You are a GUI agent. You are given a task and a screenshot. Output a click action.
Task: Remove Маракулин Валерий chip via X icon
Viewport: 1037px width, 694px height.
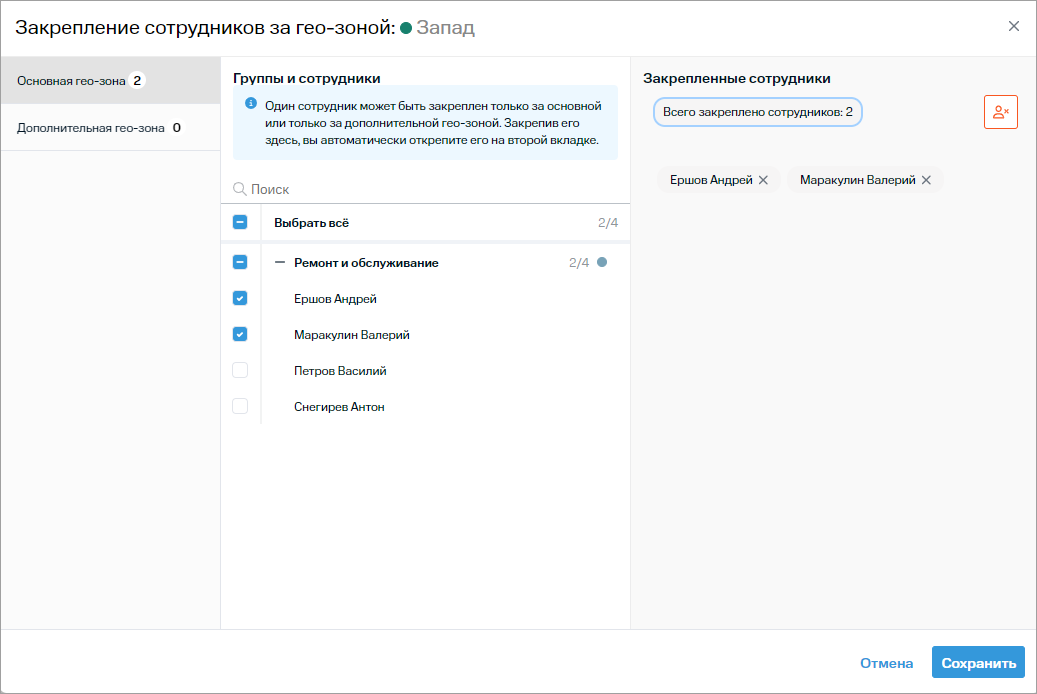[x=926, y=180]
